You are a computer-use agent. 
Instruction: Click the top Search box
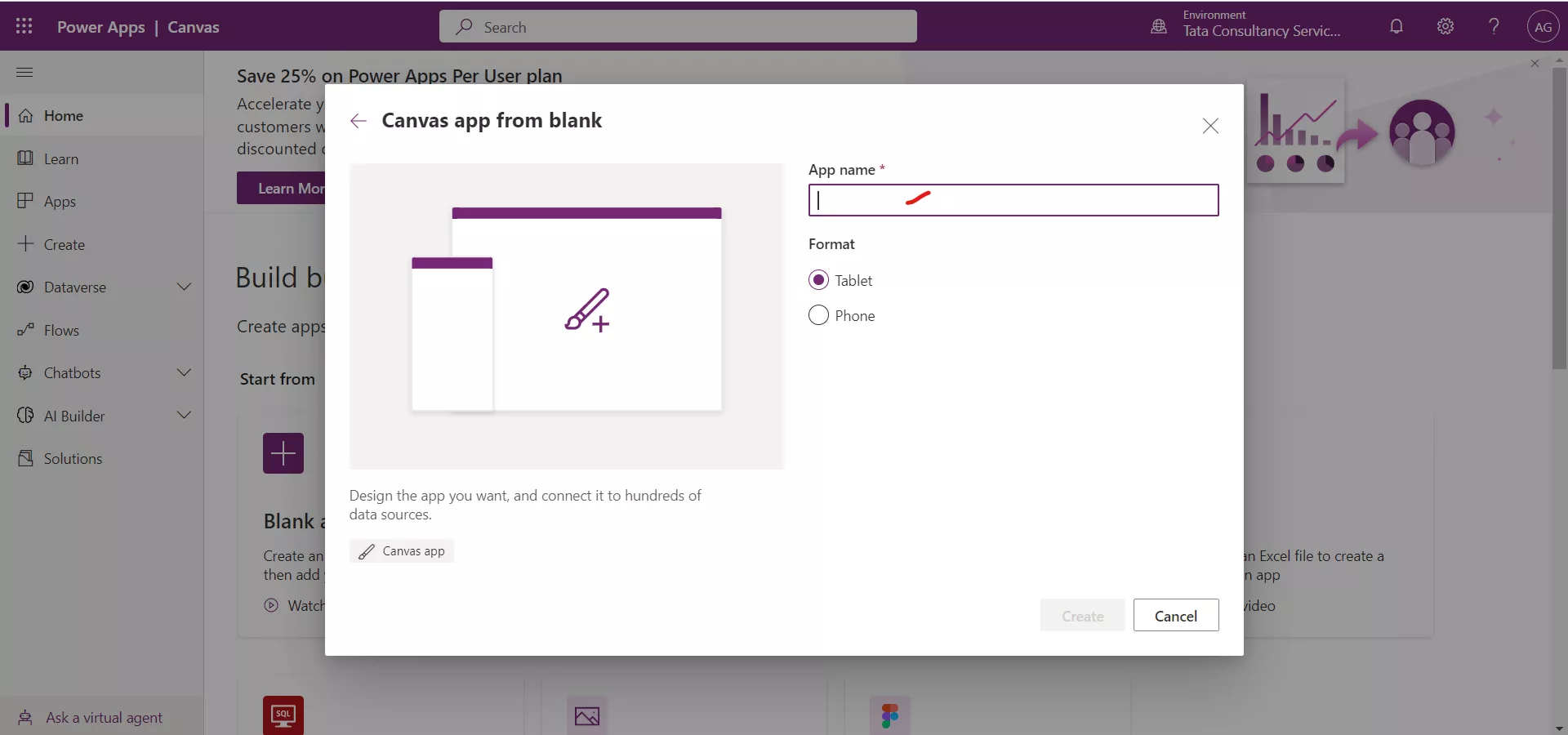[x=678, y=27]
